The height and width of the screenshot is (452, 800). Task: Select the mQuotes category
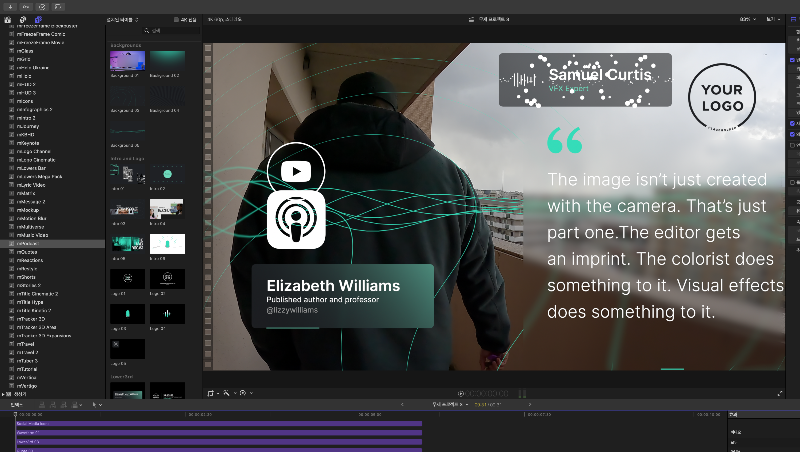coord(27,252)
